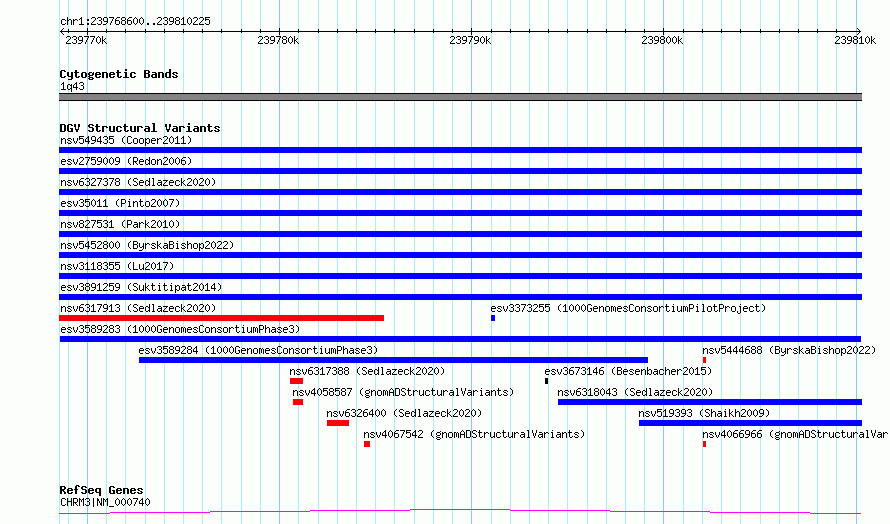Open the nsv6327378 (Sedlazeck2020) variant label

[x=138, y=182]
